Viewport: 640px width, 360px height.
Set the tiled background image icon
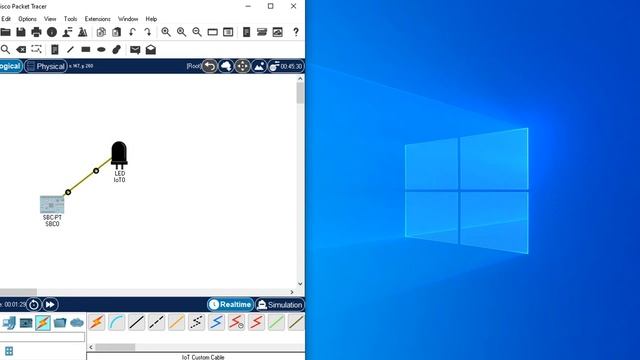point(259,66)
